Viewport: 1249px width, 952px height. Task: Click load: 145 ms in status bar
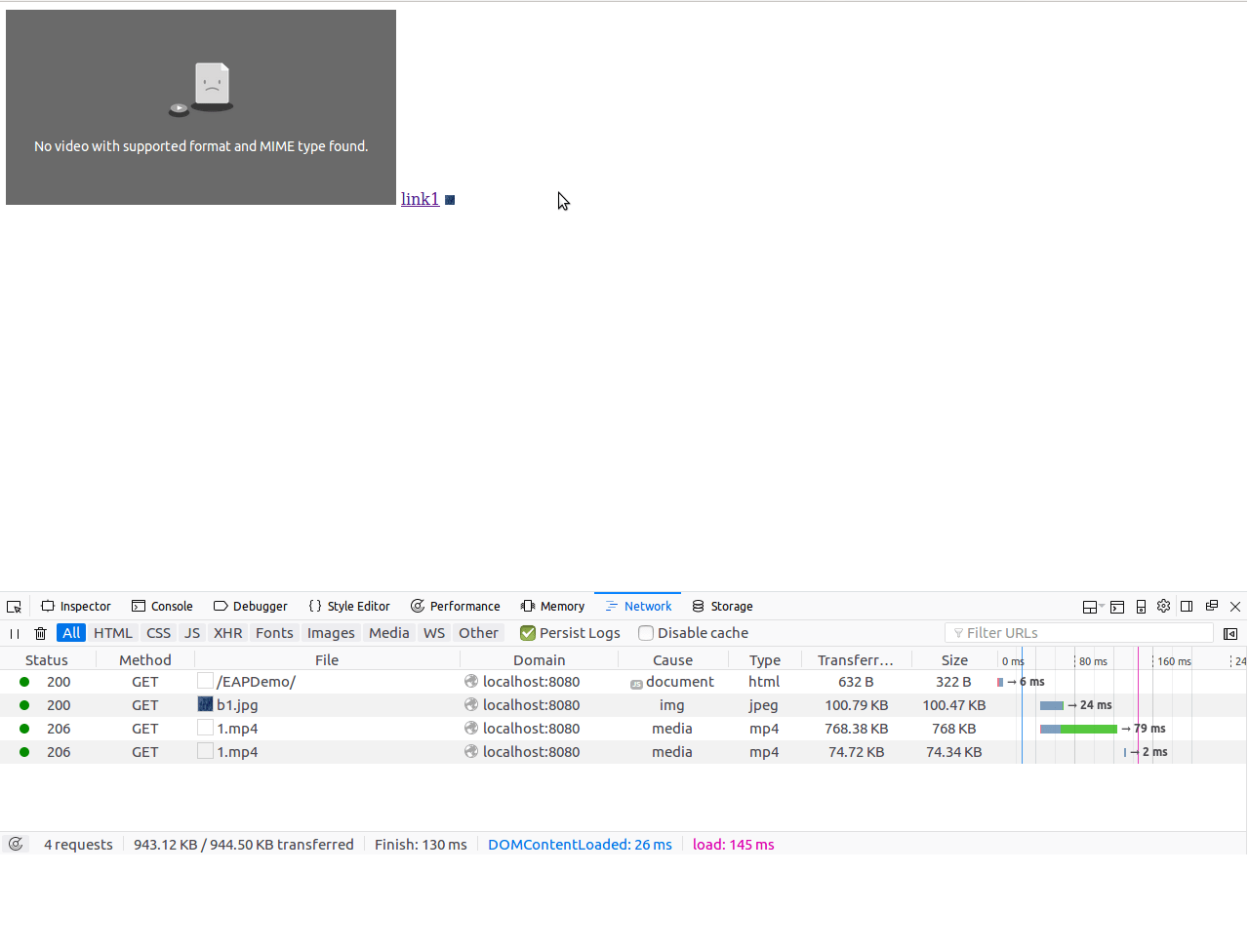[734, 845]
